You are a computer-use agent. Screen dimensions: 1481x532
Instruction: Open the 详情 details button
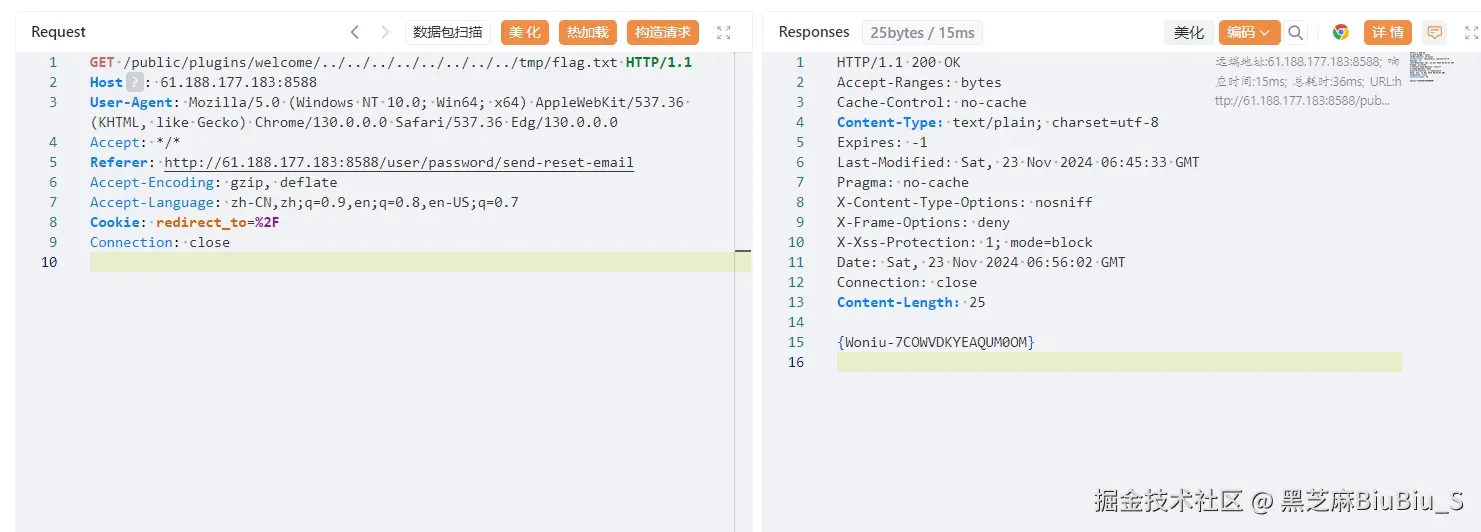pos(1388,33)
